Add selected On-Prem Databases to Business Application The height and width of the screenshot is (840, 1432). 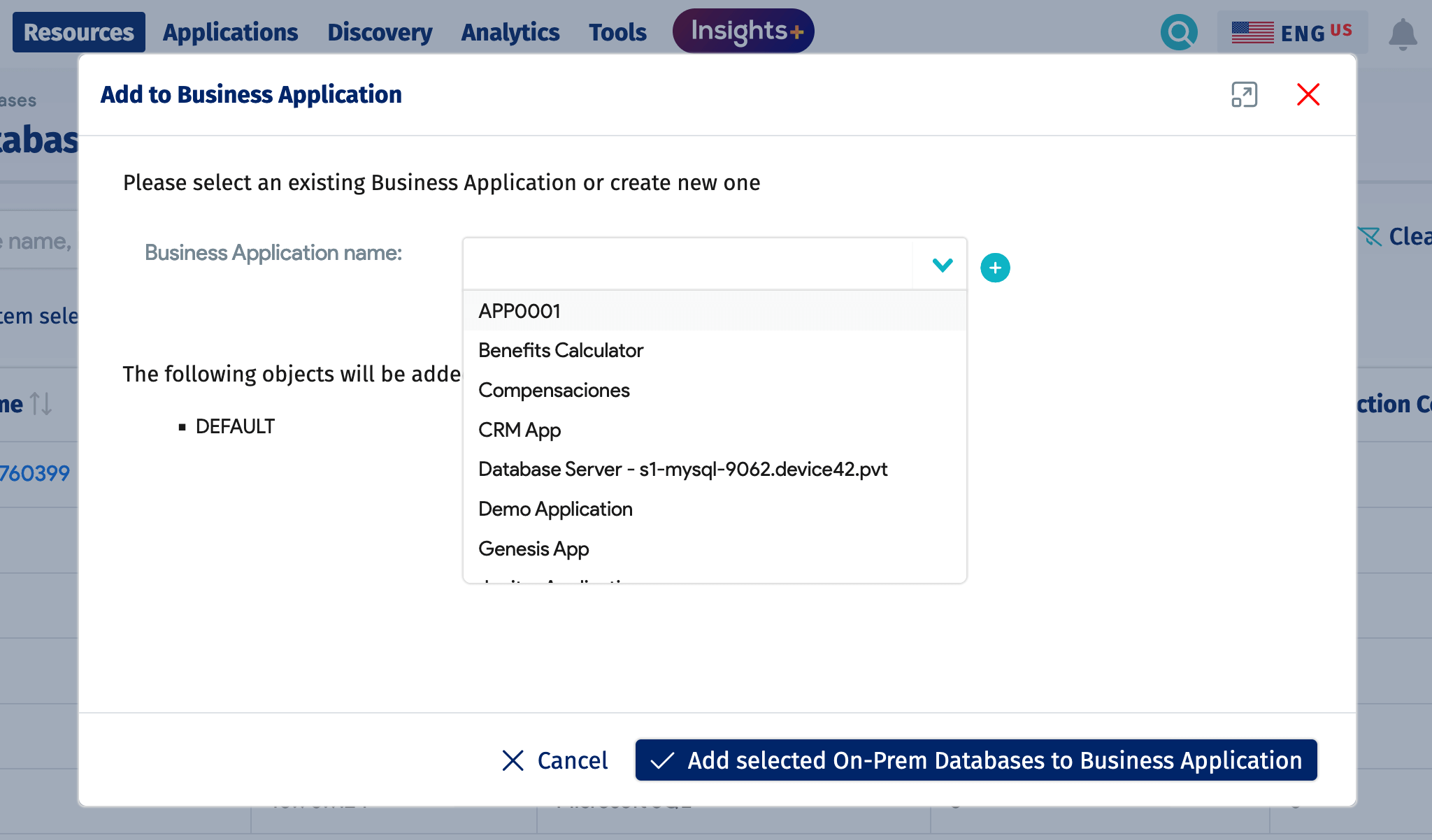(x=976, y=760)
